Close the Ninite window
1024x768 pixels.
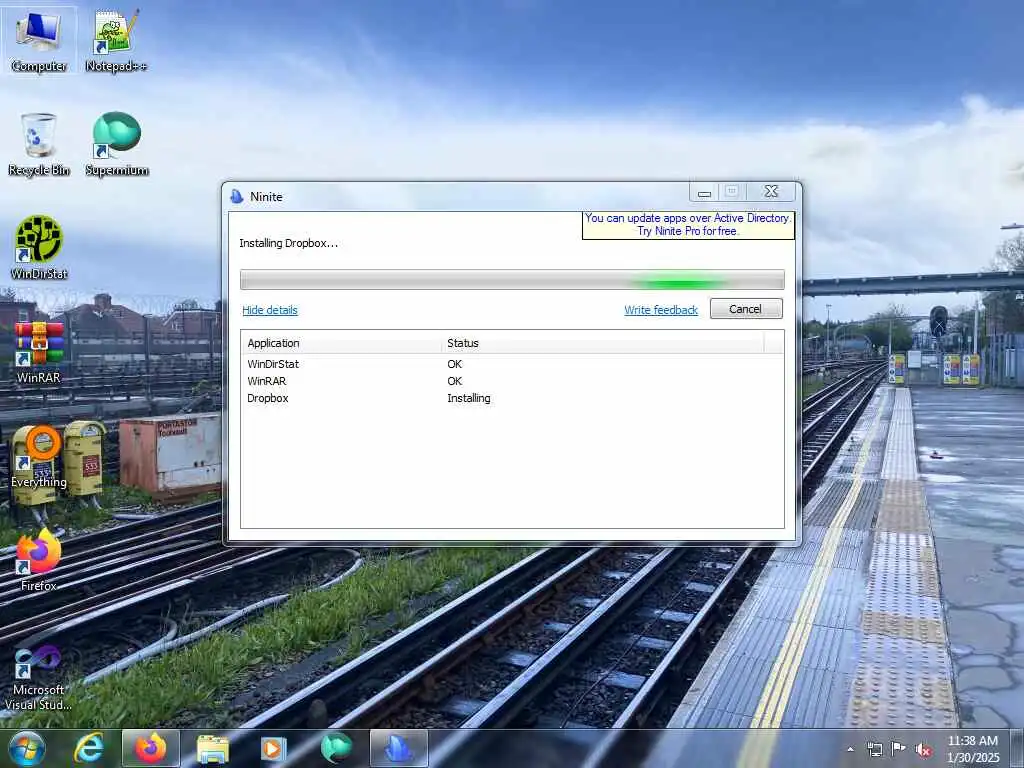coord(771,191)
